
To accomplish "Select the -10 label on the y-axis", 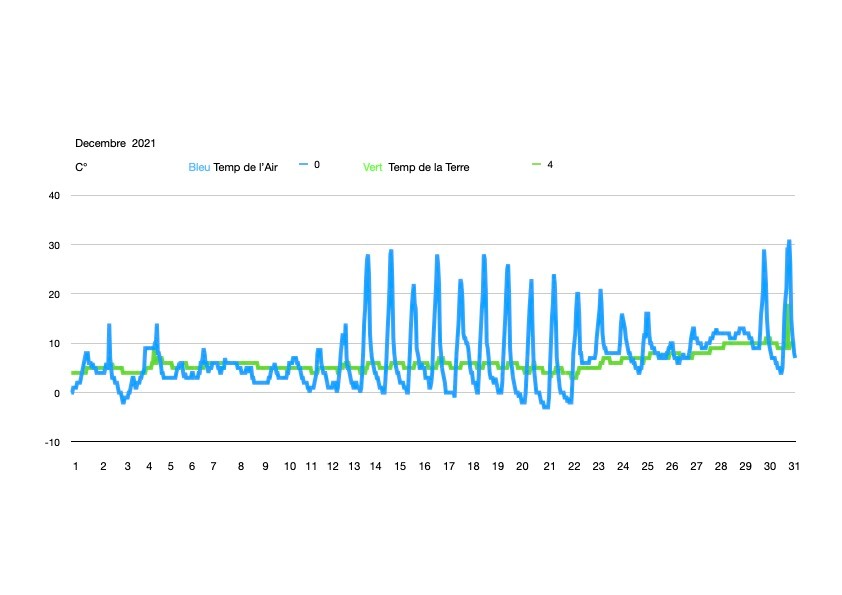I will [54, 442].
